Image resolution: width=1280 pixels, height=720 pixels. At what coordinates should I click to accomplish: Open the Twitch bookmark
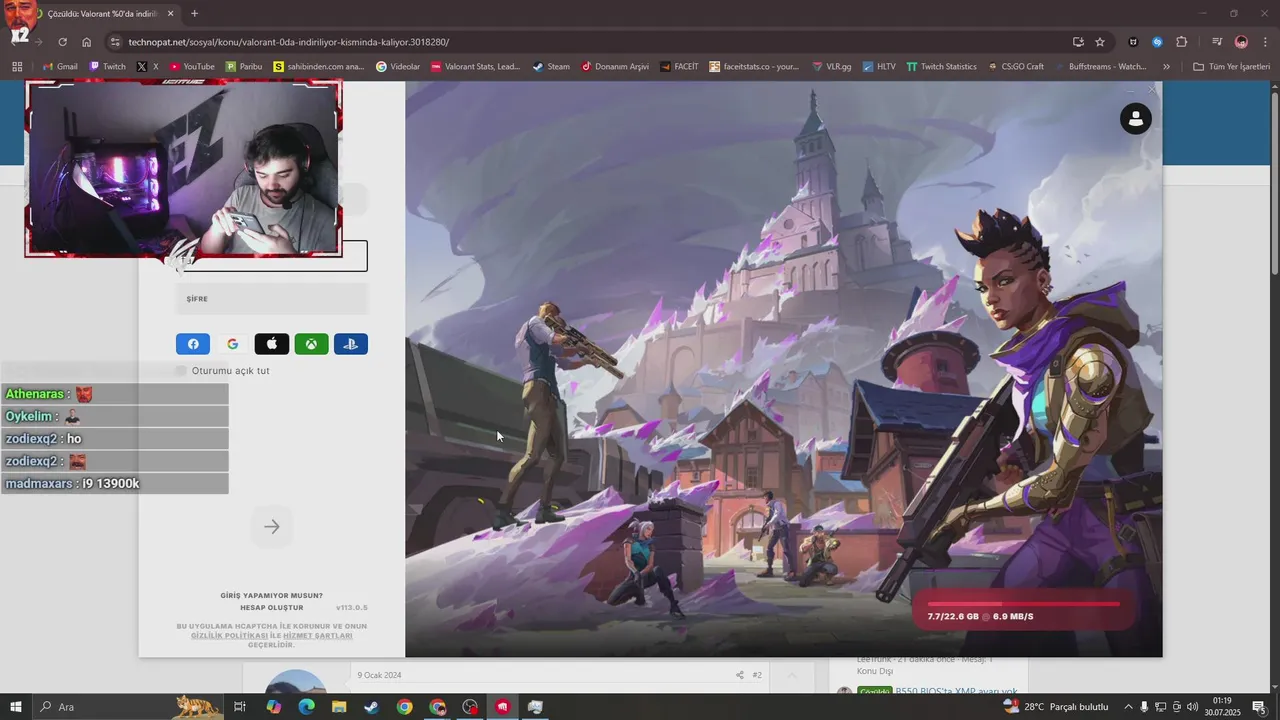point(108,67)
